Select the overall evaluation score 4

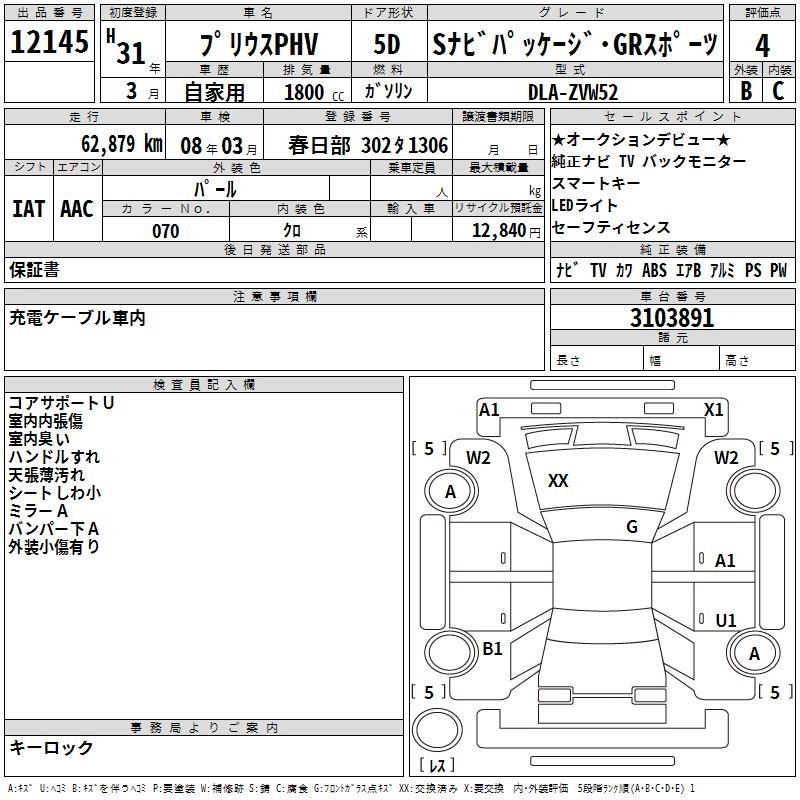[763, 45]
